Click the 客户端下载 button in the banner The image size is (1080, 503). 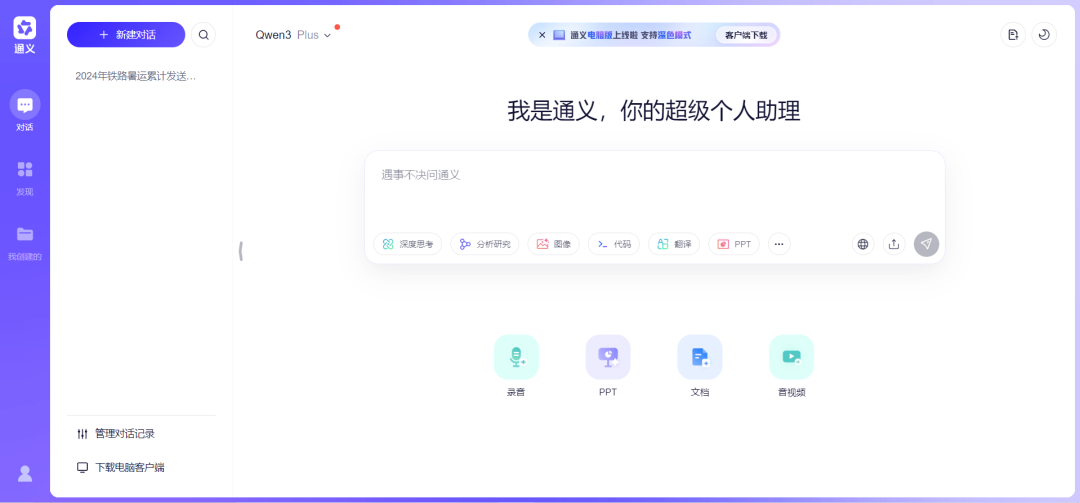coord(746,35)
